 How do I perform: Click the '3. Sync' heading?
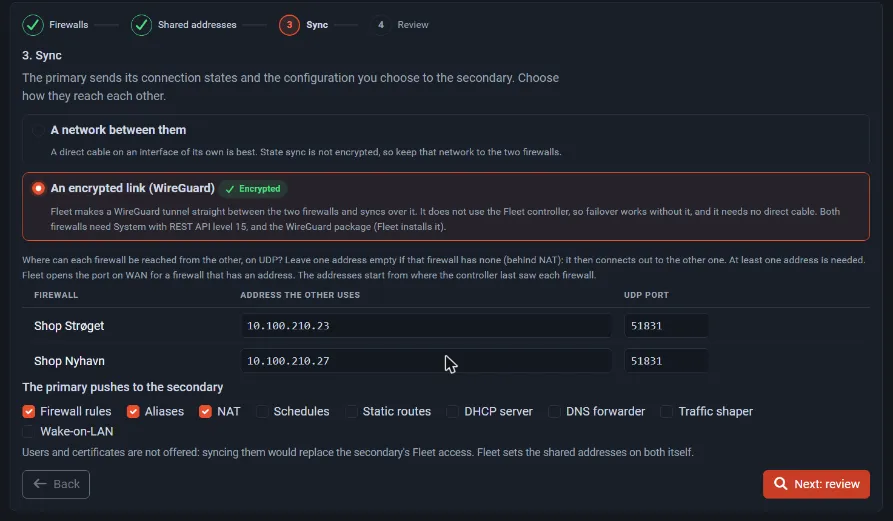coord(42,56)
